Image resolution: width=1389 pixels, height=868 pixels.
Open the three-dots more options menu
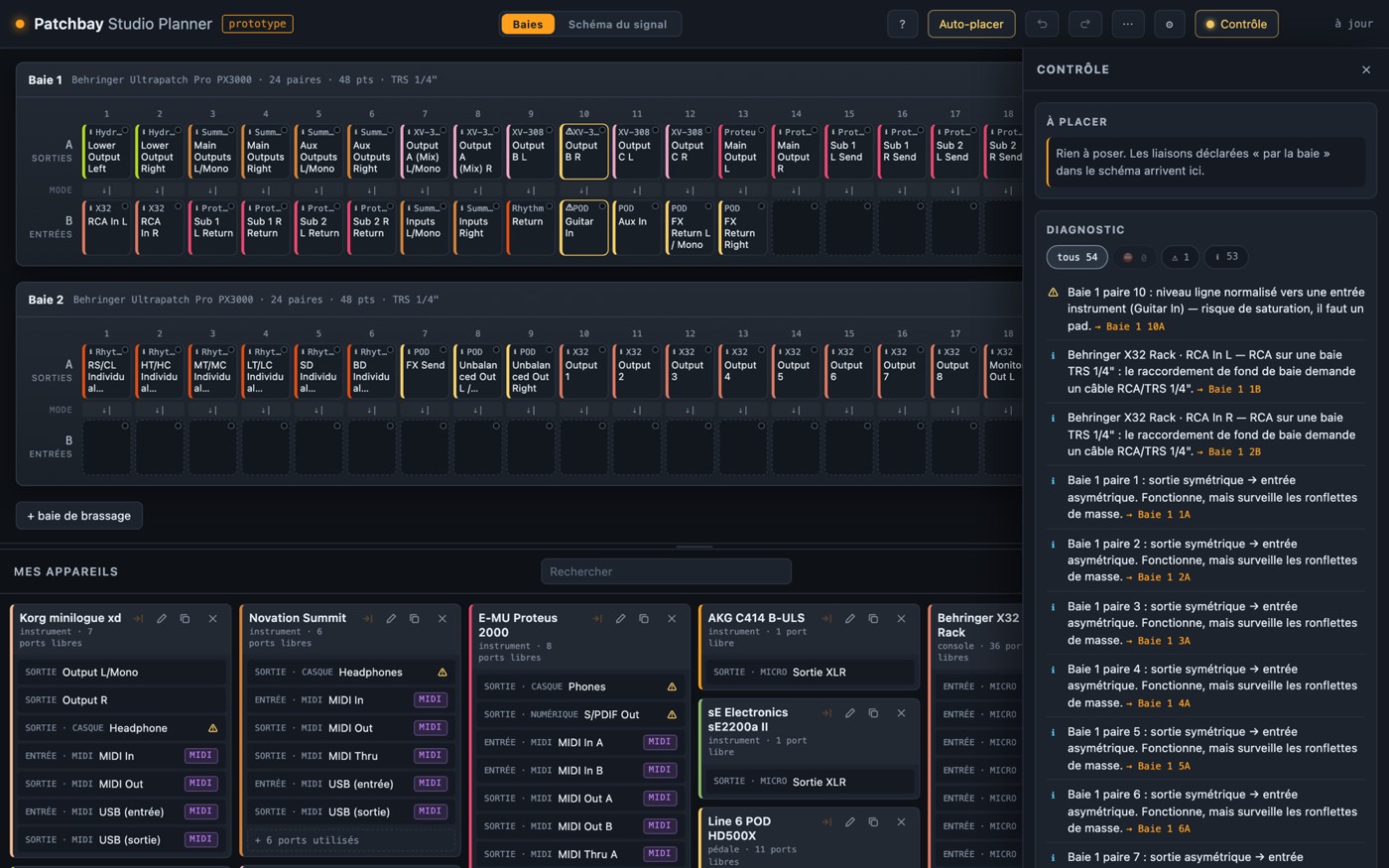[1127, 24]
